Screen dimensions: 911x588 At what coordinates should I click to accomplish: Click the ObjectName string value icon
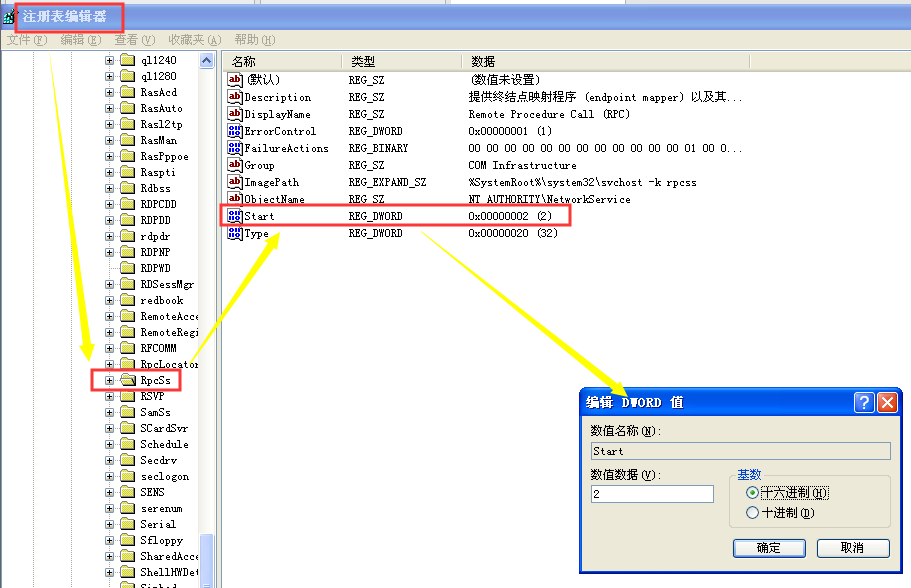(235, 199)
